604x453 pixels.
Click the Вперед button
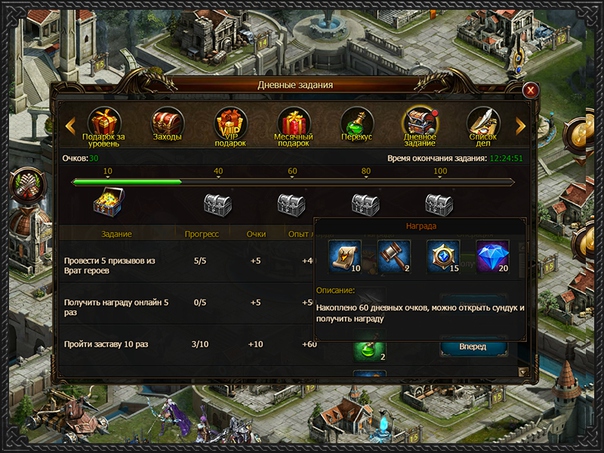[473, 347]
